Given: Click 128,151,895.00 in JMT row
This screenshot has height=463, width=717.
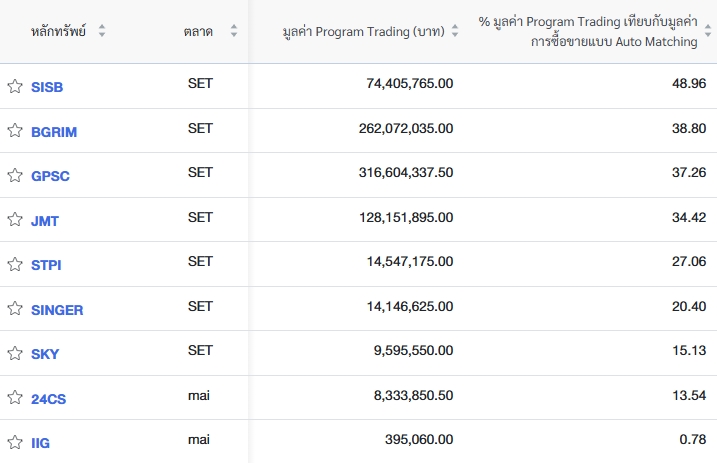Looking at the screenshot, I should pos(406,217).
